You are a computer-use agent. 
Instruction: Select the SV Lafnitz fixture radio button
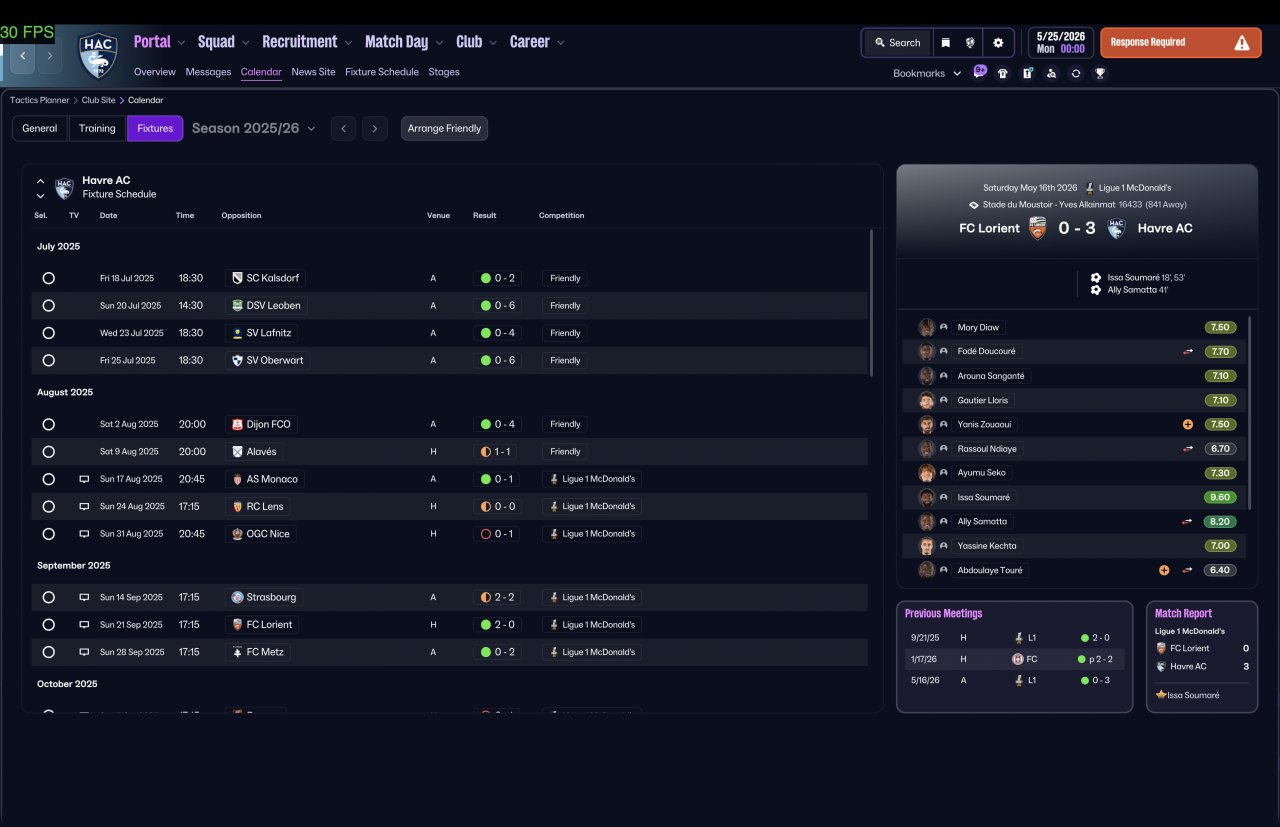pos(48,333)
